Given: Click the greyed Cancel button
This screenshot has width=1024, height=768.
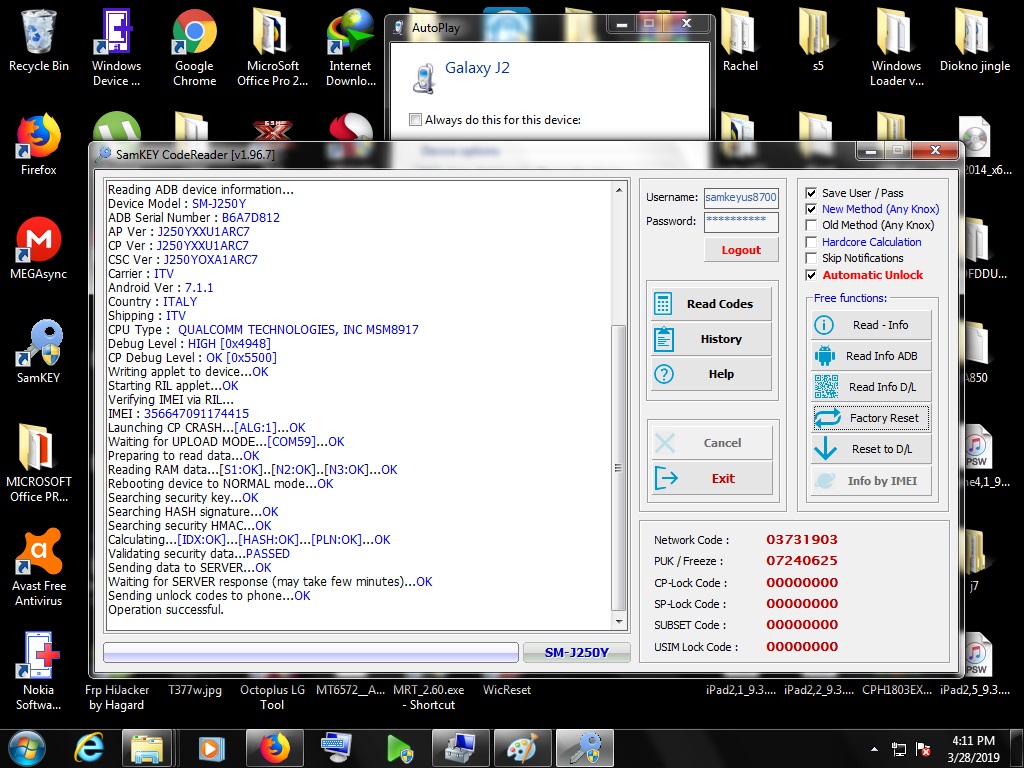Looking at the screenshot, I should pos(711,443).
